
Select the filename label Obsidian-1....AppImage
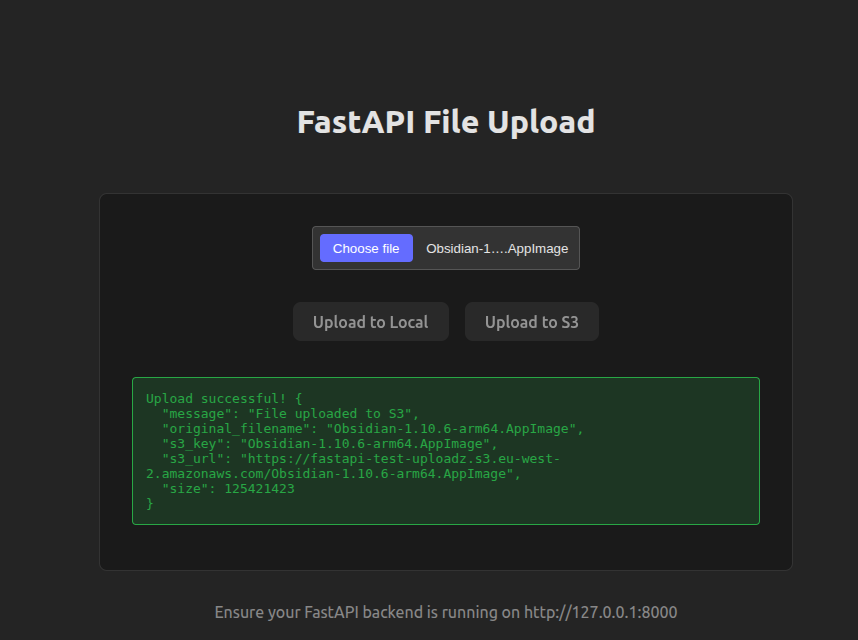coord(497,247)
